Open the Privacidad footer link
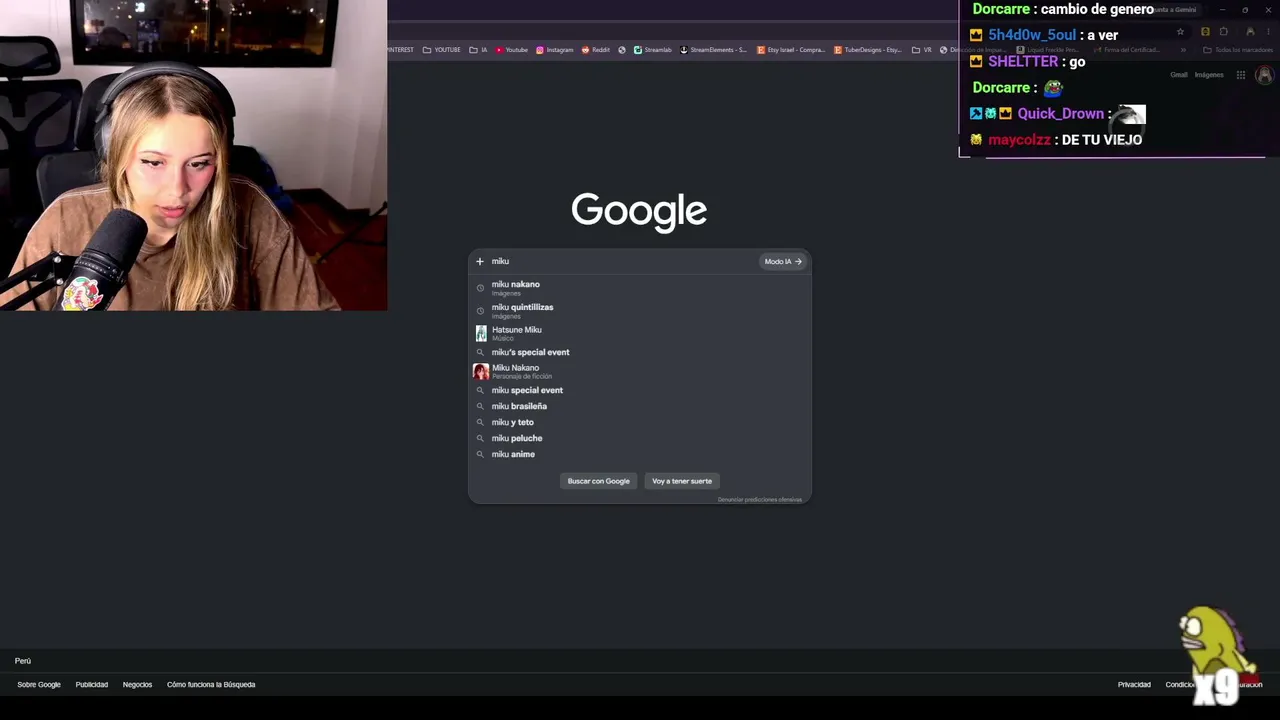The height and width of the screenshot is (720, 1280). point(1134,685)
